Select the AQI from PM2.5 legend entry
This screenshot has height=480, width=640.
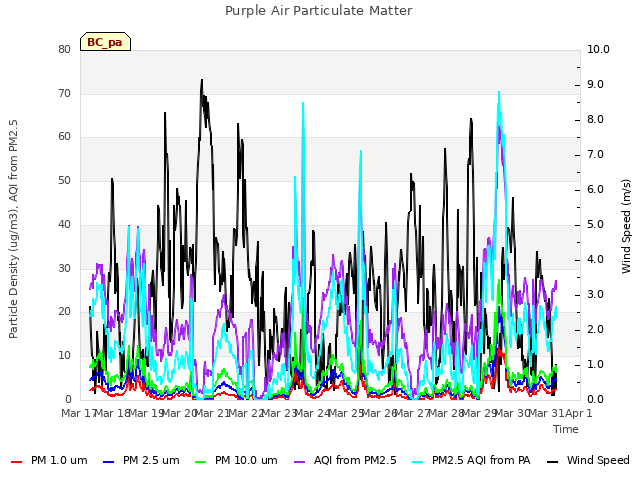(x=345, y=460)
